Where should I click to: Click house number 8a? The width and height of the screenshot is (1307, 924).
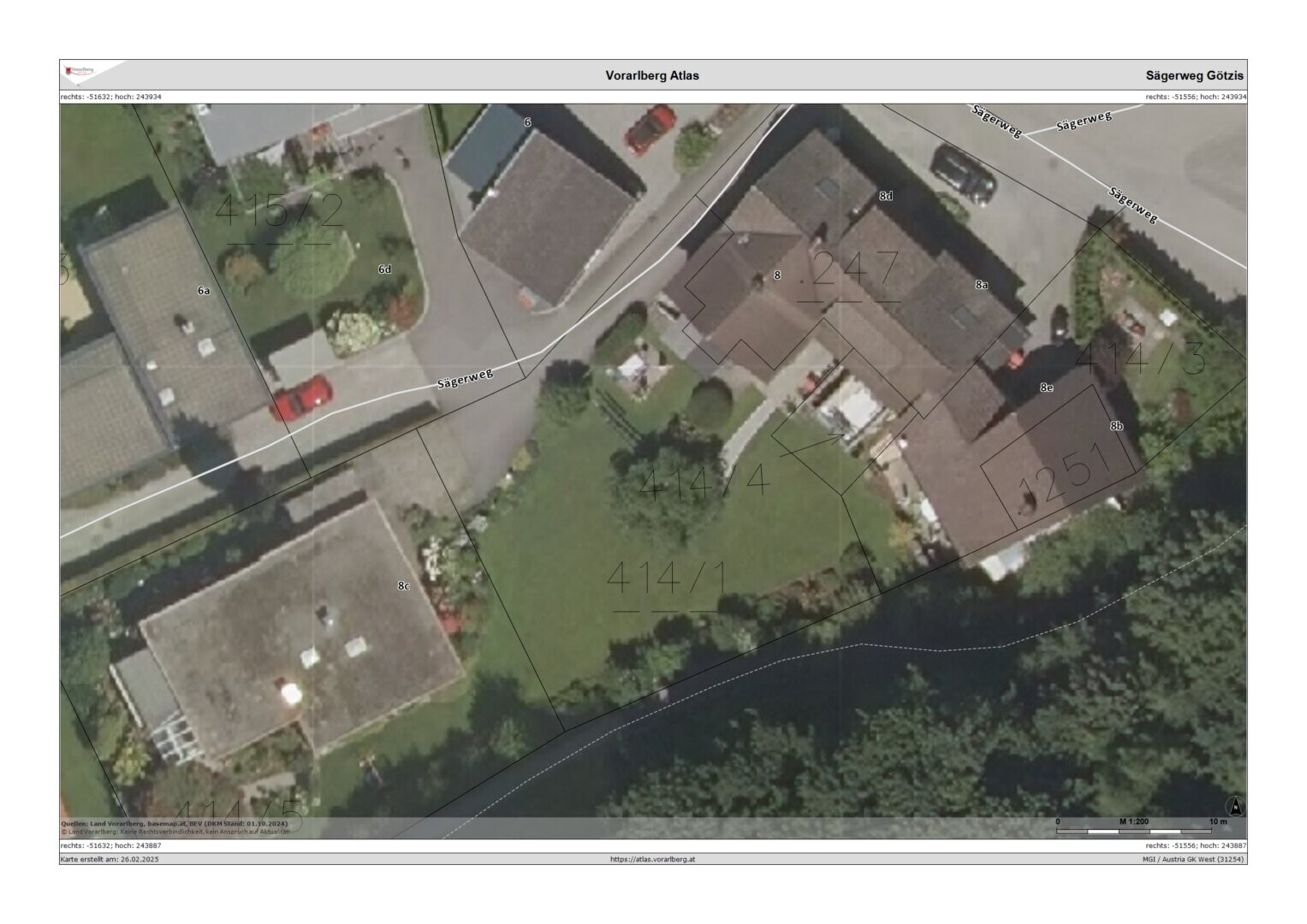coord(981,285)
